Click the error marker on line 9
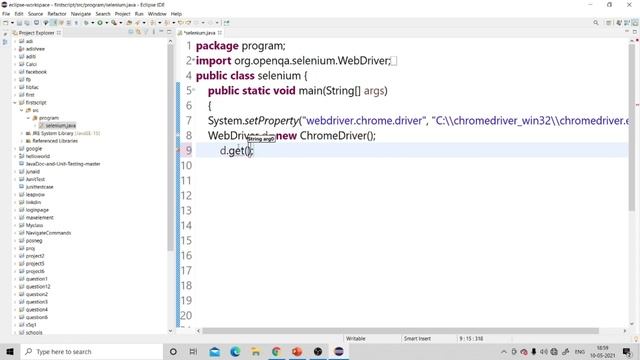This screenshot has width=640, height=360. (x=178, y=151)
